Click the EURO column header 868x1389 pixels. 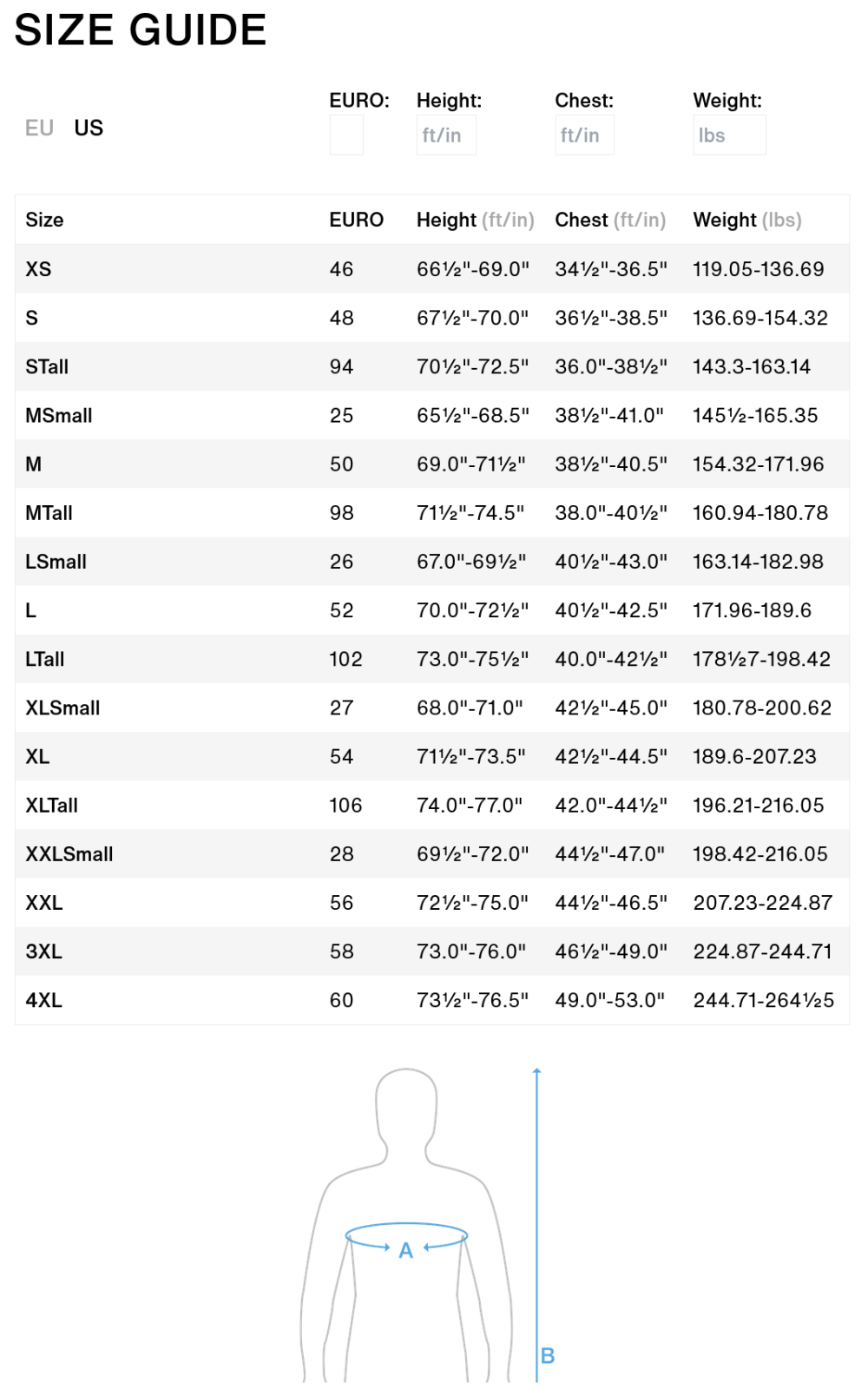(356, 220)
